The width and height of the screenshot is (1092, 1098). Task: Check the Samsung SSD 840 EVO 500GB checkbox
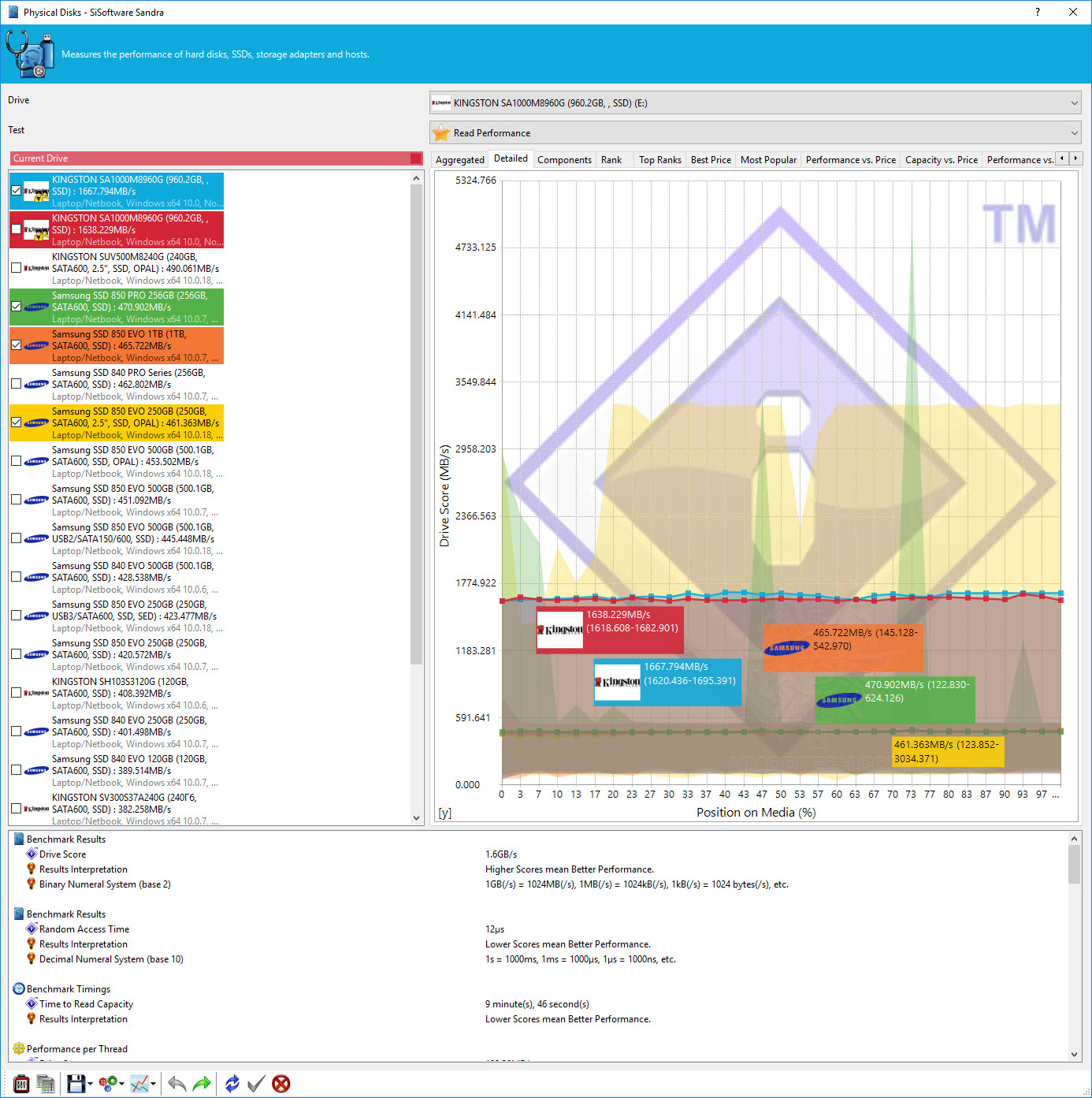(x=16, y=577)
